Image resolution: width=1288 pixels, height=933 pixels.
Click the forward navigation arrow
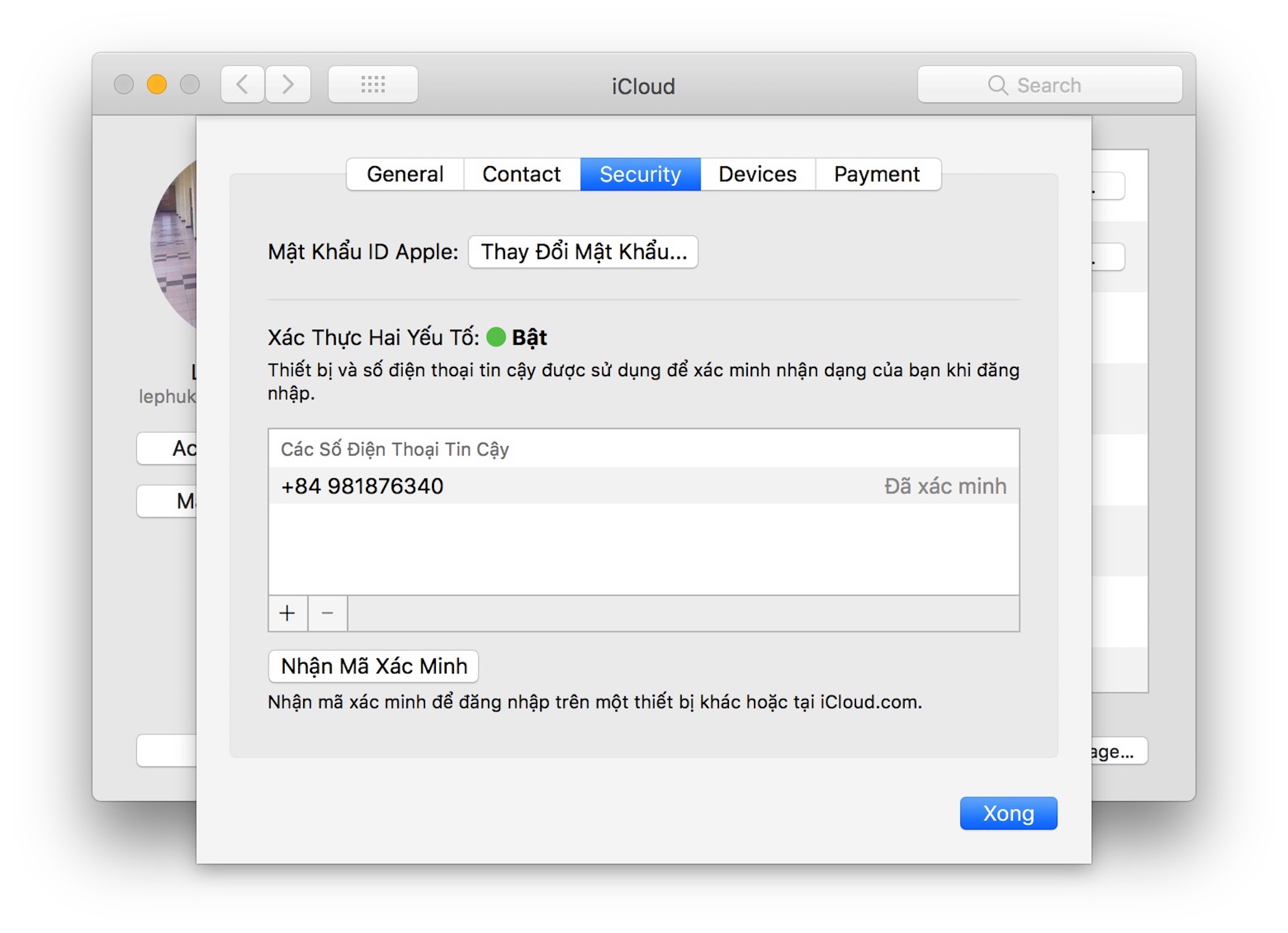[x=288, y=84]
